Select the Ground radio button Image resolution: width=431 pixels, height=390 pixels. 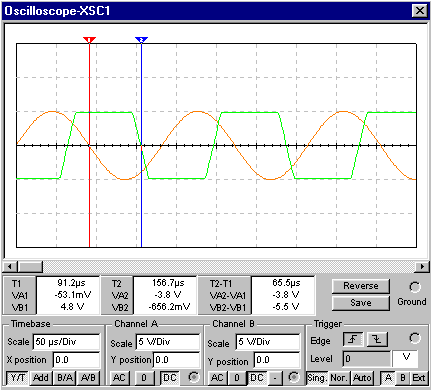(x=415, y=287)
